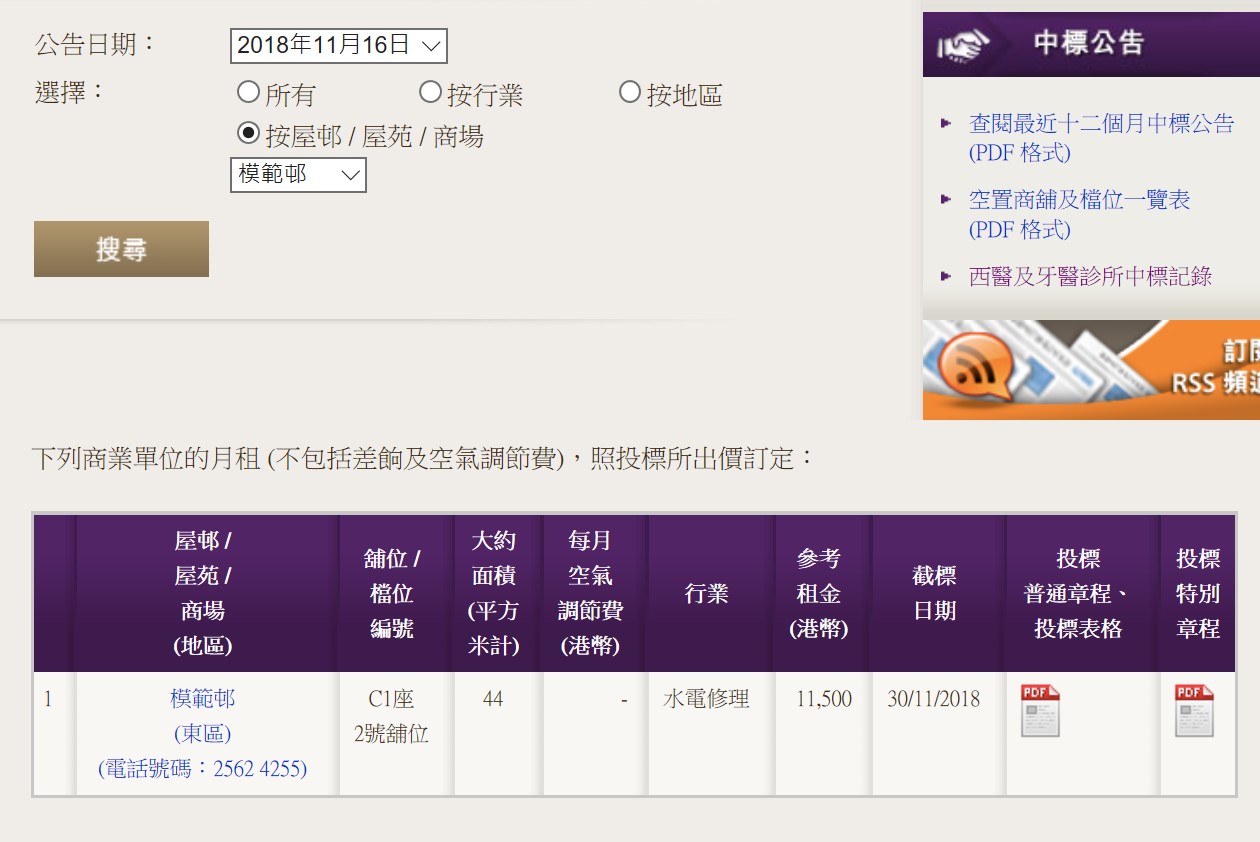This screenshot has height=842, width=1260.
Task: Click the 投標特別章程 column header
Action: pos(1198,593)
